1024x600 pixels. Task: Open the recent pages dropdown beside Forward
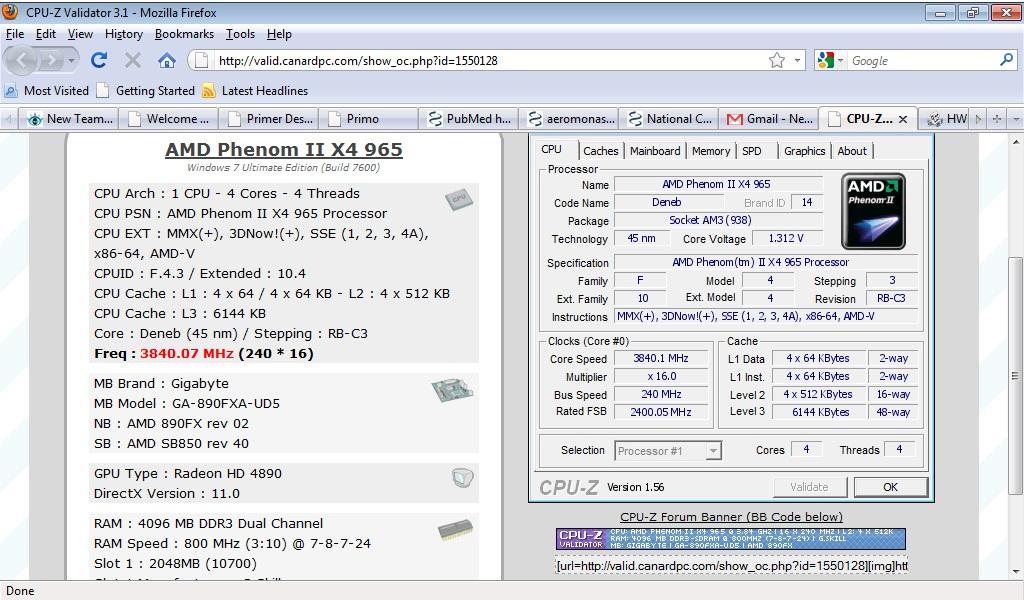click(71, 61)
